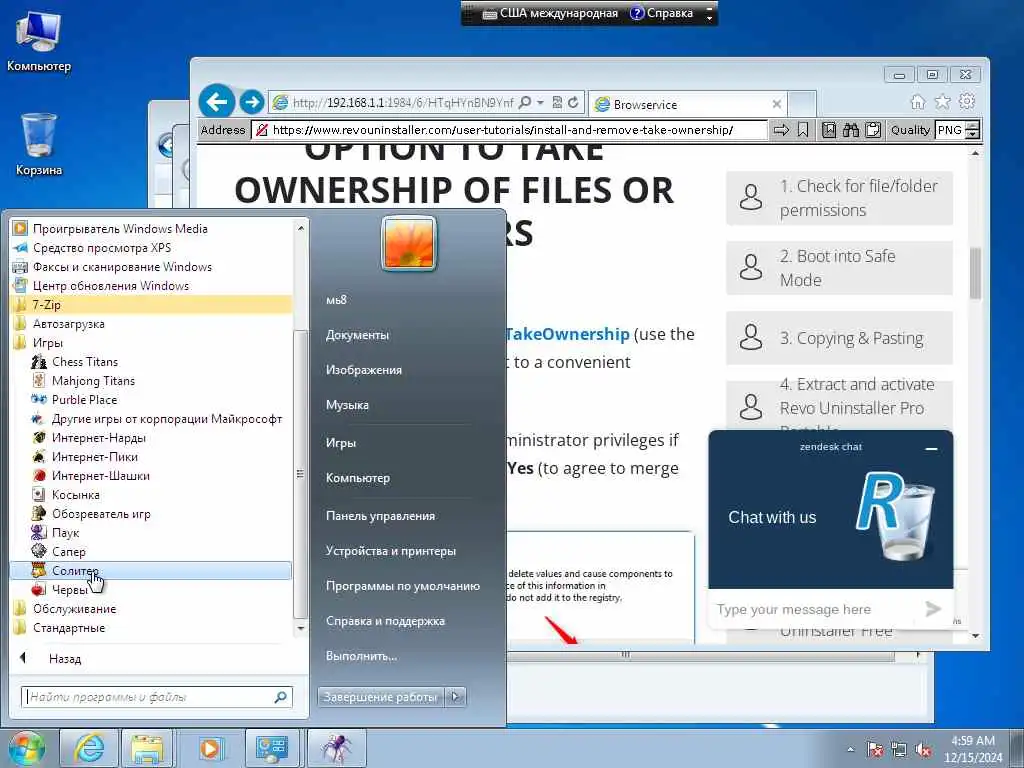This screenshot has width=1024, height=768.
Task: Open Проигрыватель Windows Media
Action: (120, 229)
